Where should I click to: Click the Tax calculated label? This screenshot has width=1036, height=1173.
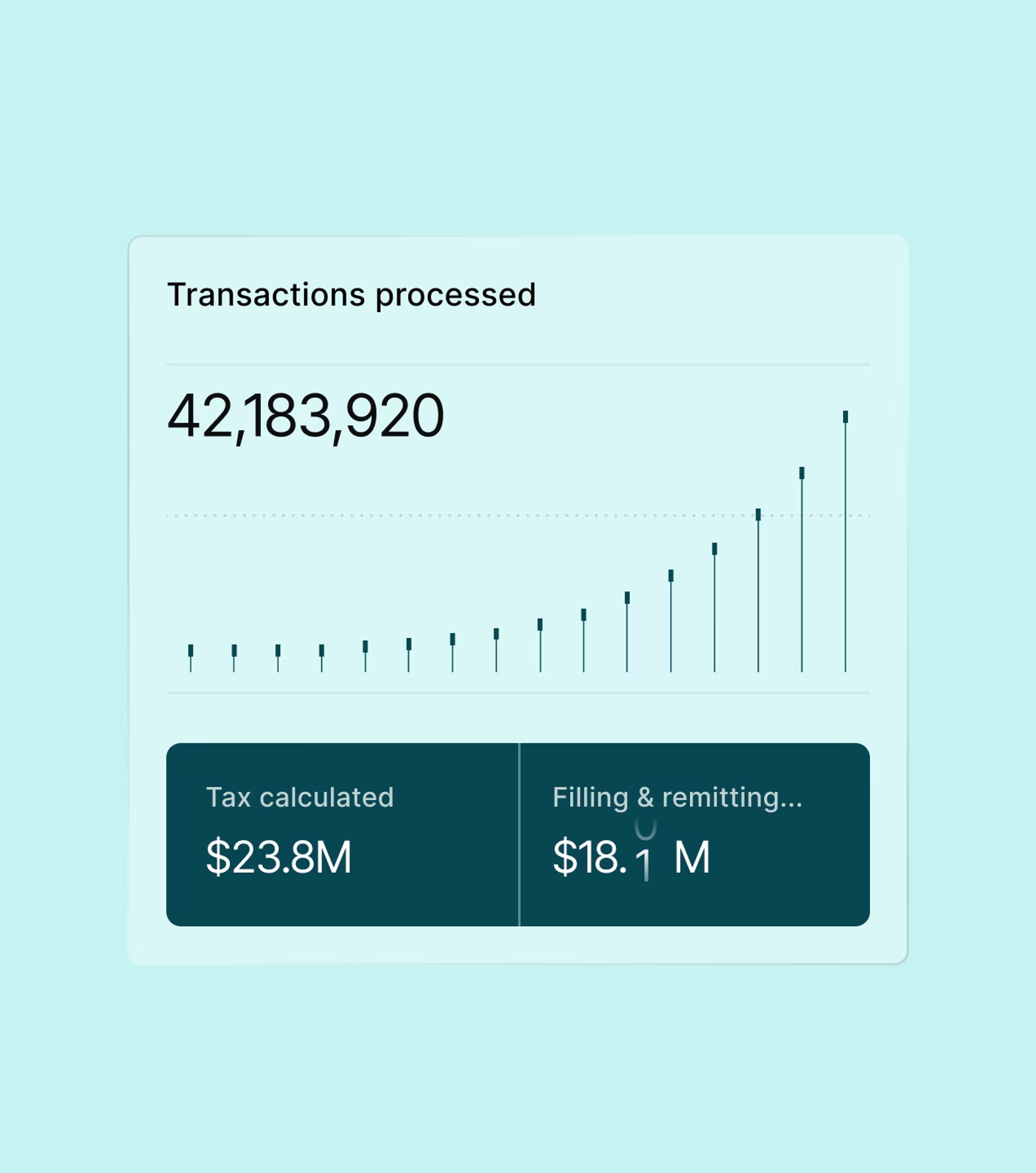click(299, 797)
